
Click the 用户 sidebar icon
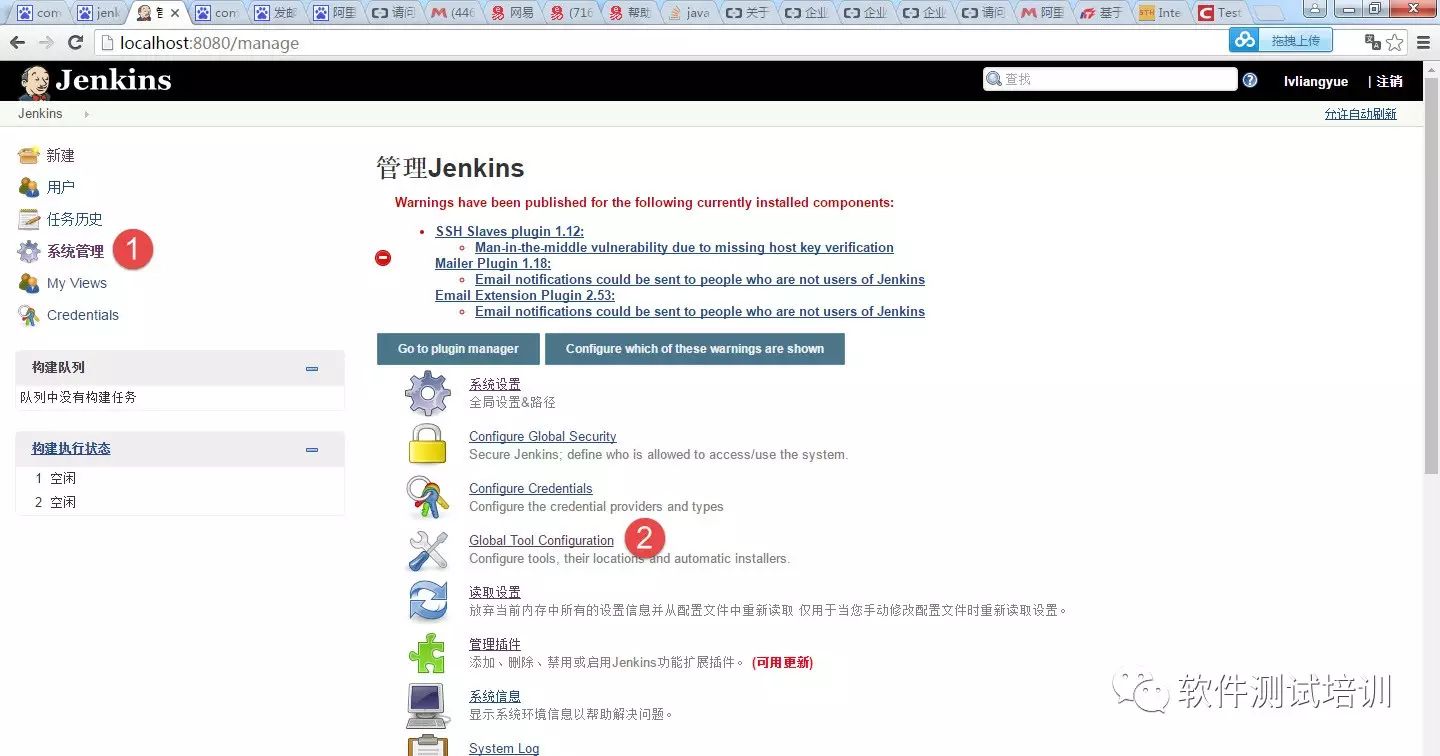29,187
